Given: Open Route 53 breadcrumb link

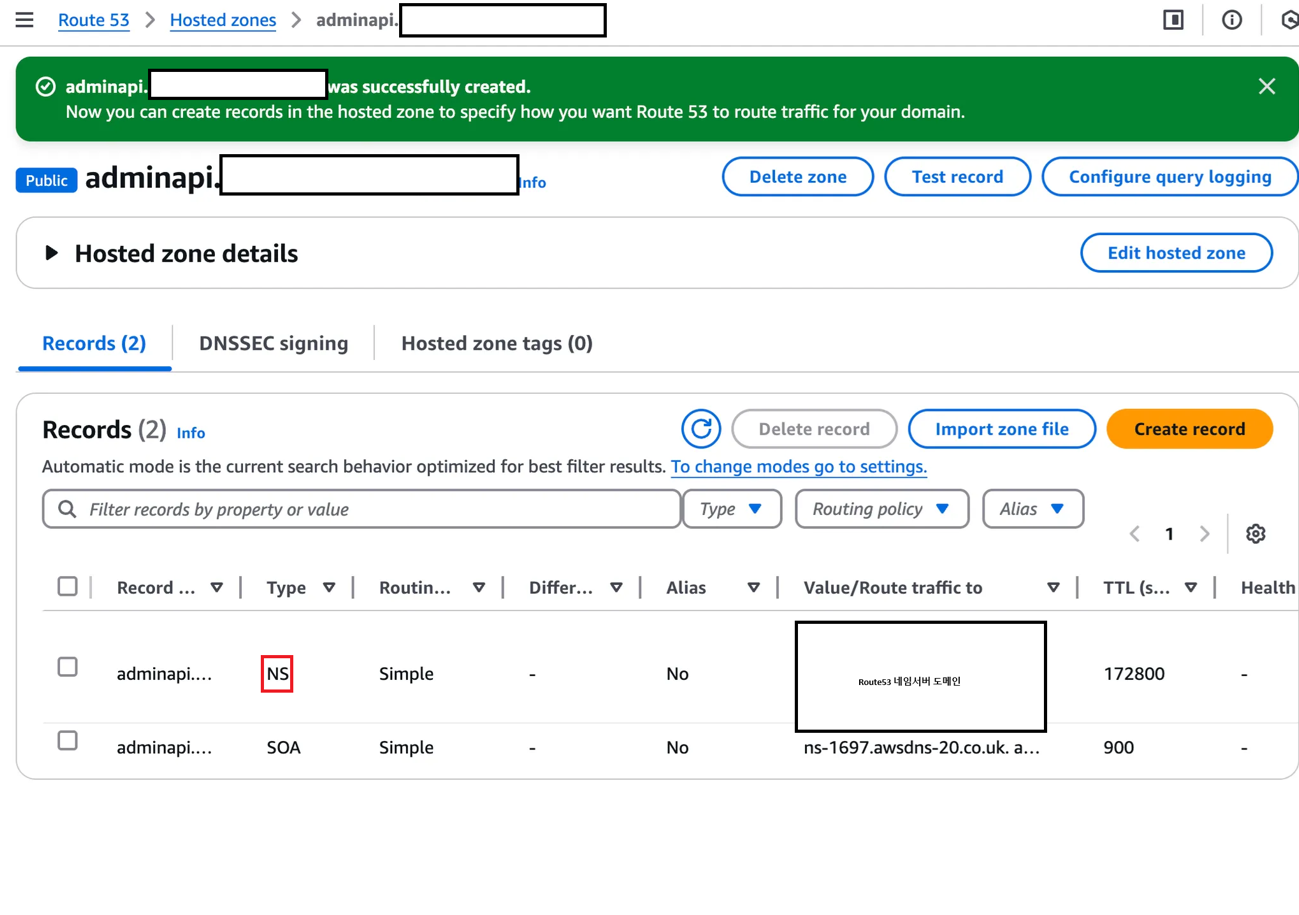Looking at the screenshot, I should click(94, 20).
